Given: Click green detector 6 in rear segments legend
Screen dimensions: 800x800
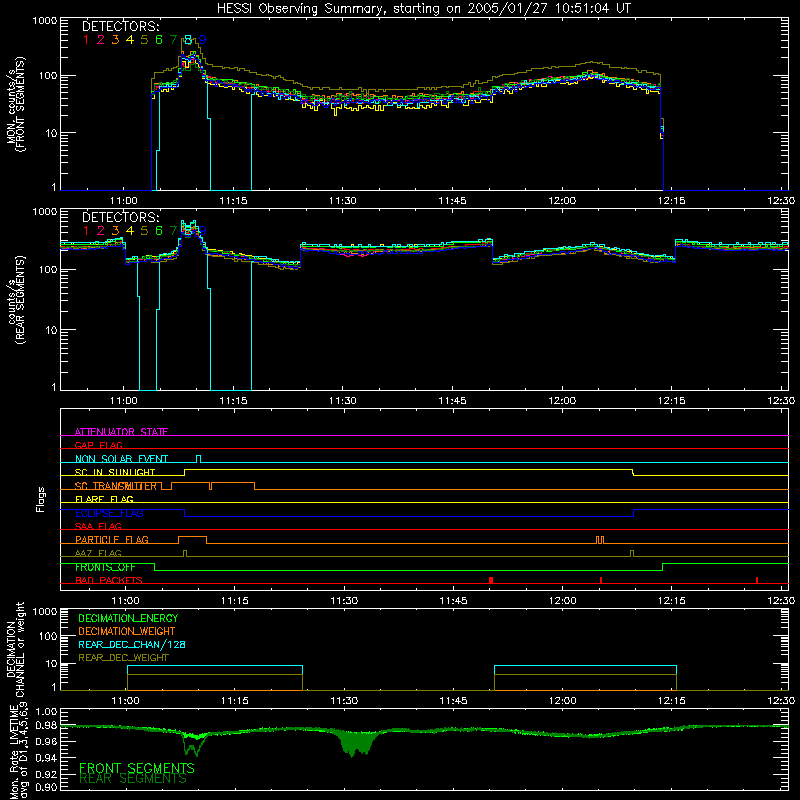Looking at the screenshot, I should [x=159, y=231].
